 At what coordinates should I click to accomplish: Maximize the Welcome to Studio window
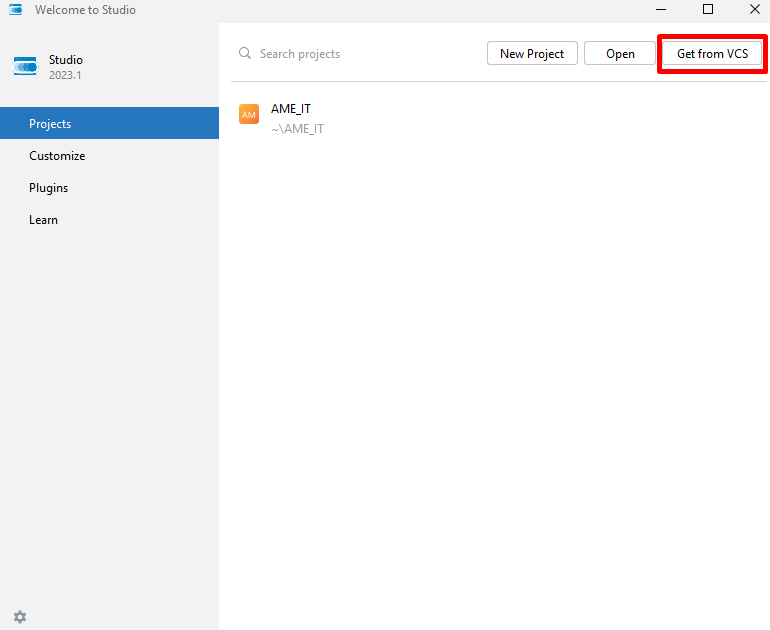pos(708,10)
